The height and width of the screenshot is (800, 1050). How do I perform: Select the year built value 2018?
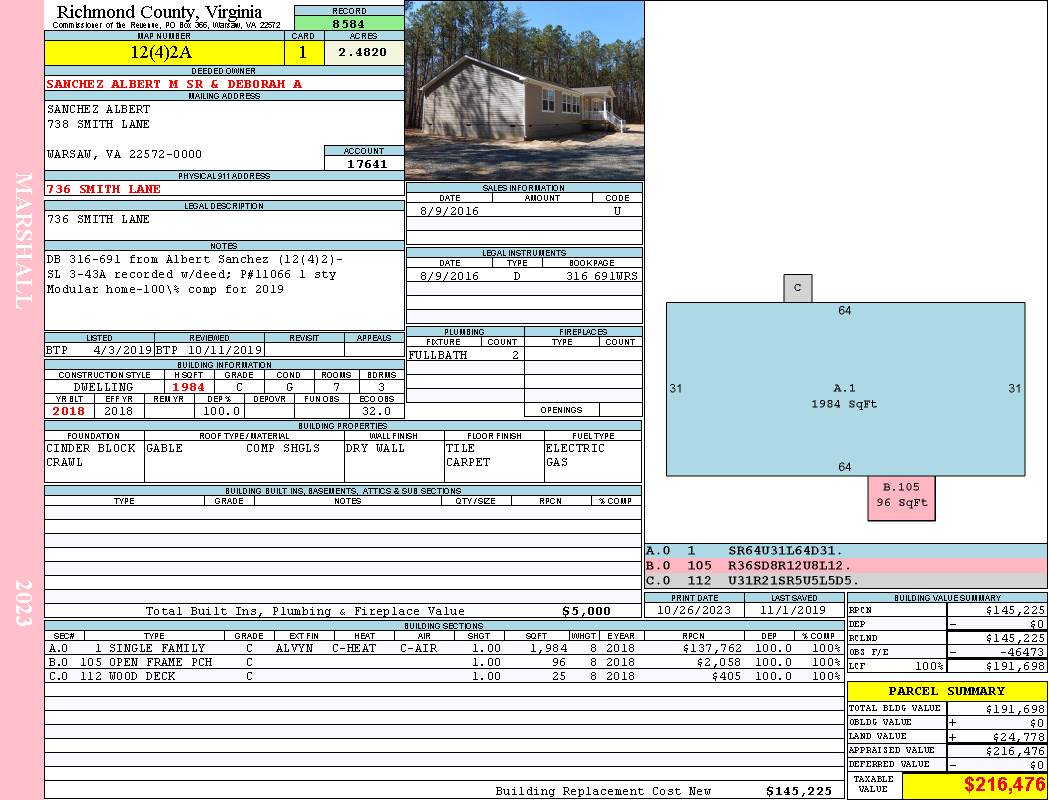click(69, 411)
